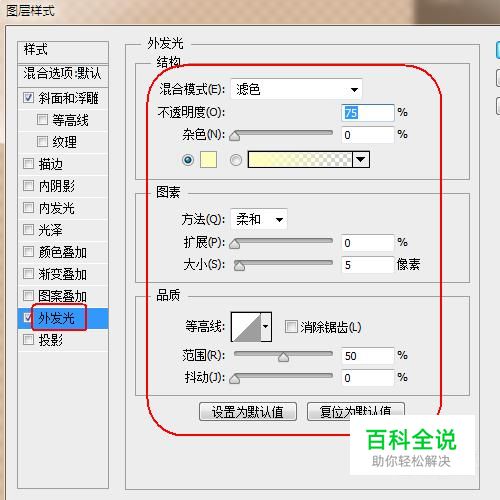500x500 pixels.
Task: Check the 渐变叠加 checkbox
Action: 28,274
